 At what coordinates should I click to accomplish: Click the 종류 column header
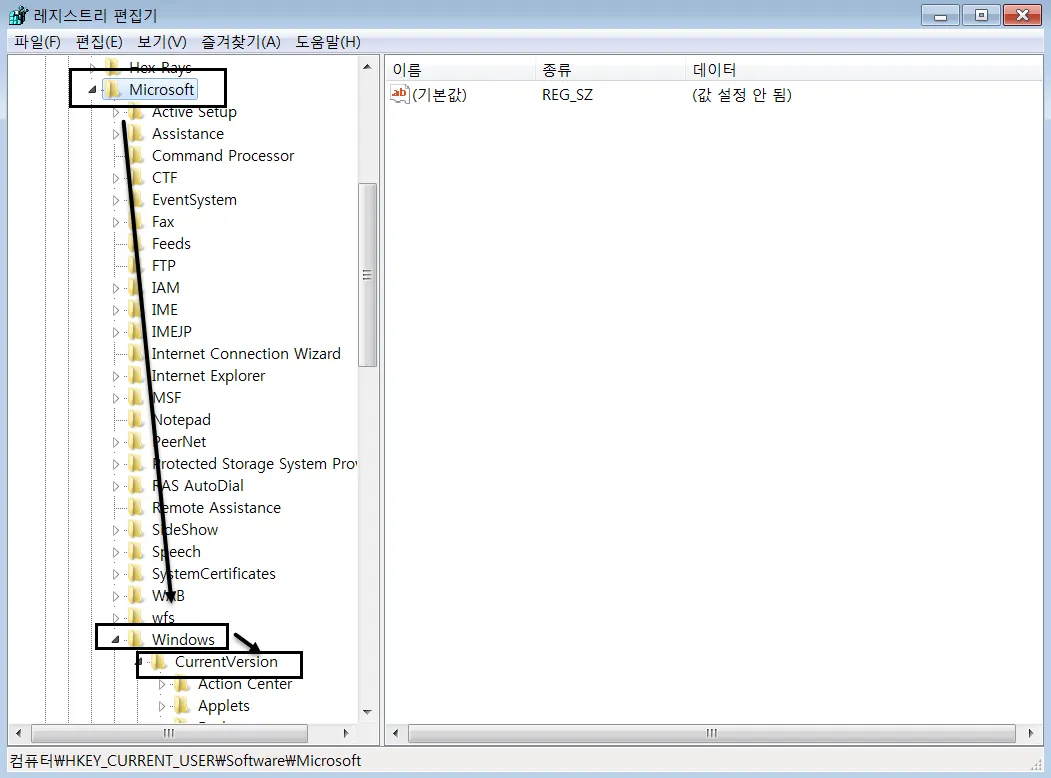[x=611, y=70]
